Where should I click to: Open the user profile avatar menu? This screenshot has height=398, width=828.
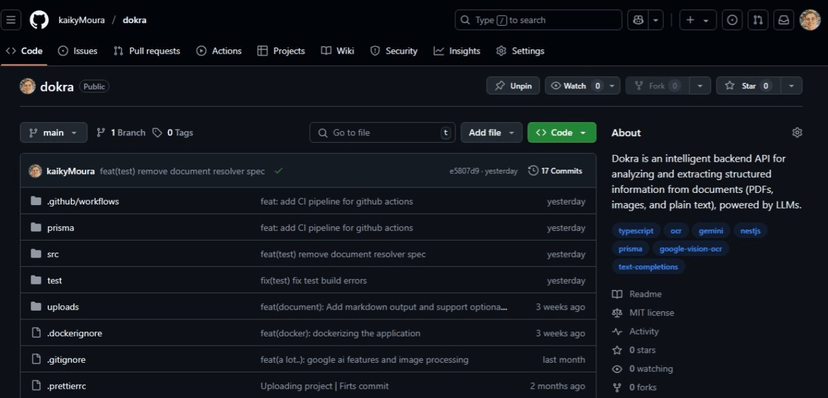pos(810,20)
